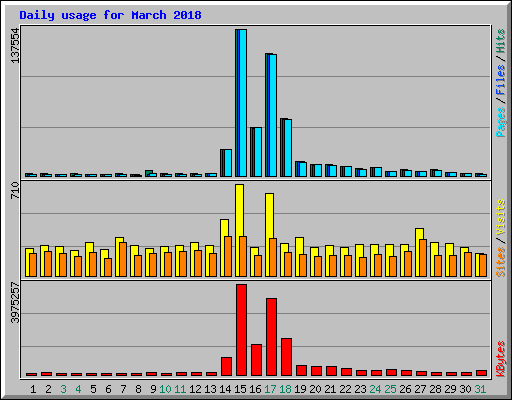Viewport: 512px width, 400px height.
Task: Click the day 7 orange sites bar
Action: click(x=123, y=259)
